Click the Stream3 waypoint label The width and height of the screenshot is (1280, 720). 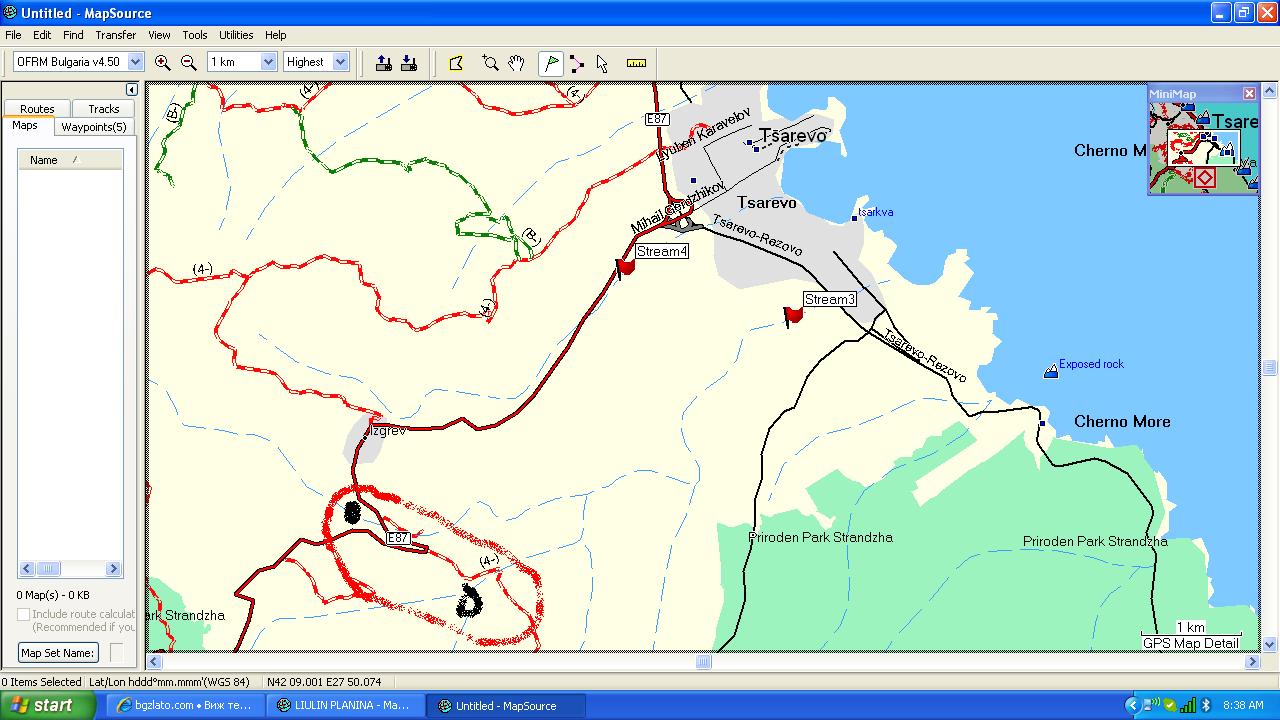point(830,299)
